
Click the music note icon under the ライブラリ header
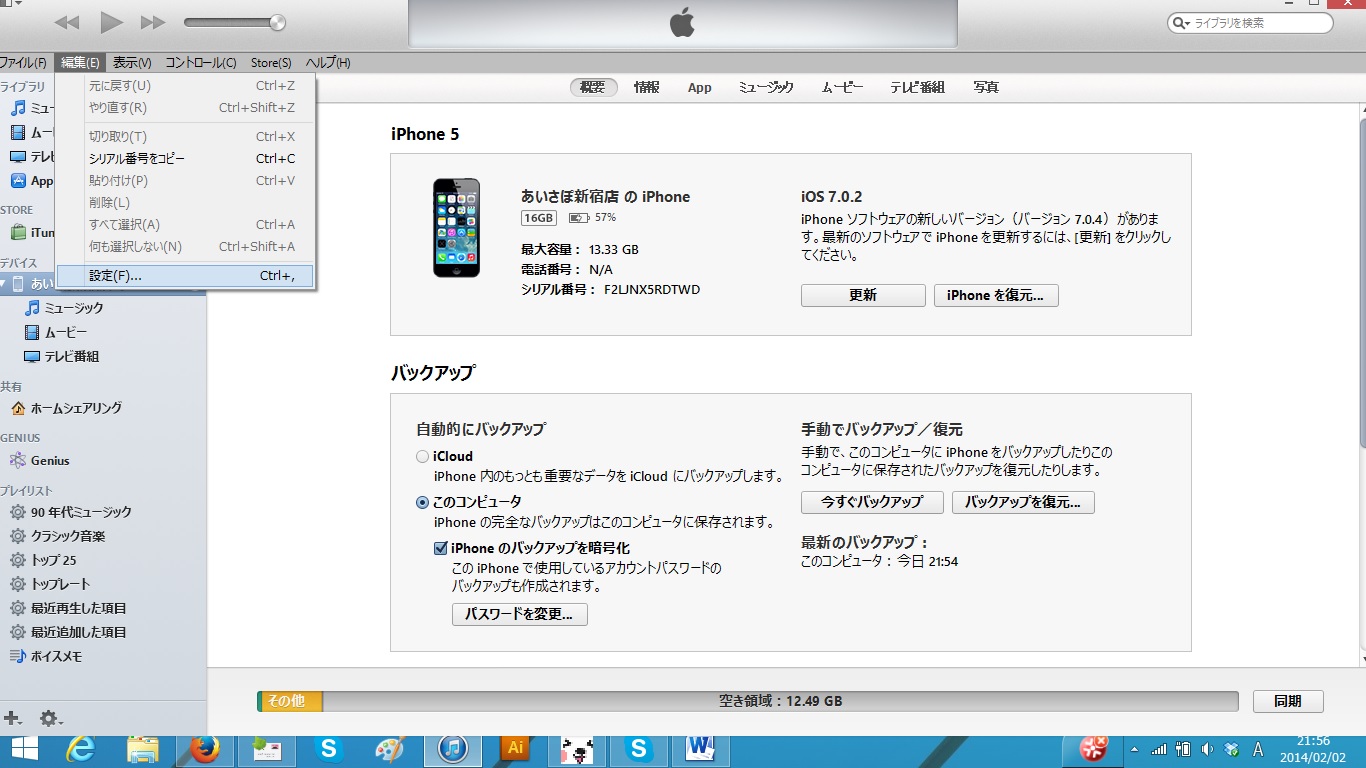tap(18, 108)
